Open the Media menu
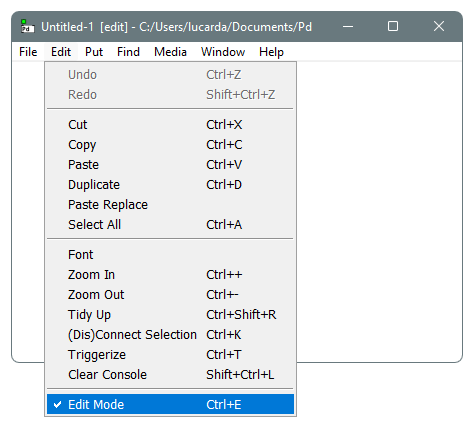 (170, 52)
